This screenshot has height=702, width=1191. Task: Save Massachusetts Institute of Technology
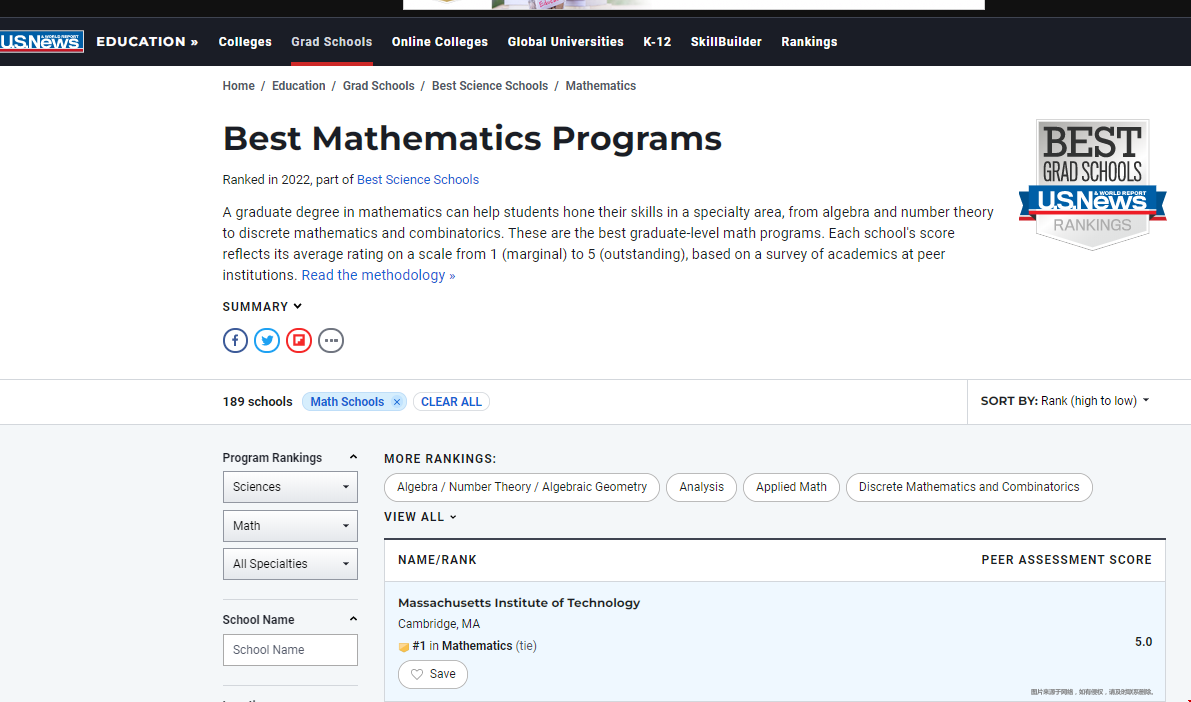coord(433,674)
